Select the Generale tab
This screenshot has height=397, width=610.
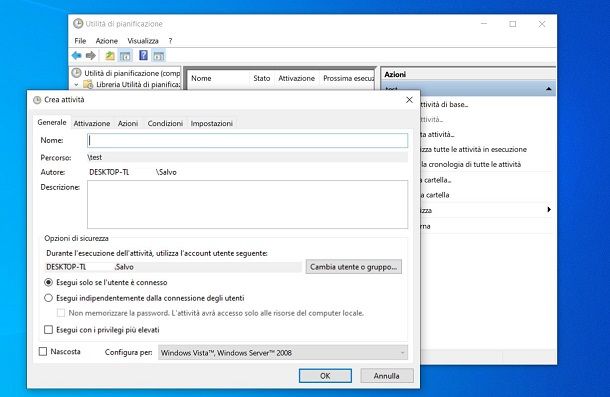(52, 122)
